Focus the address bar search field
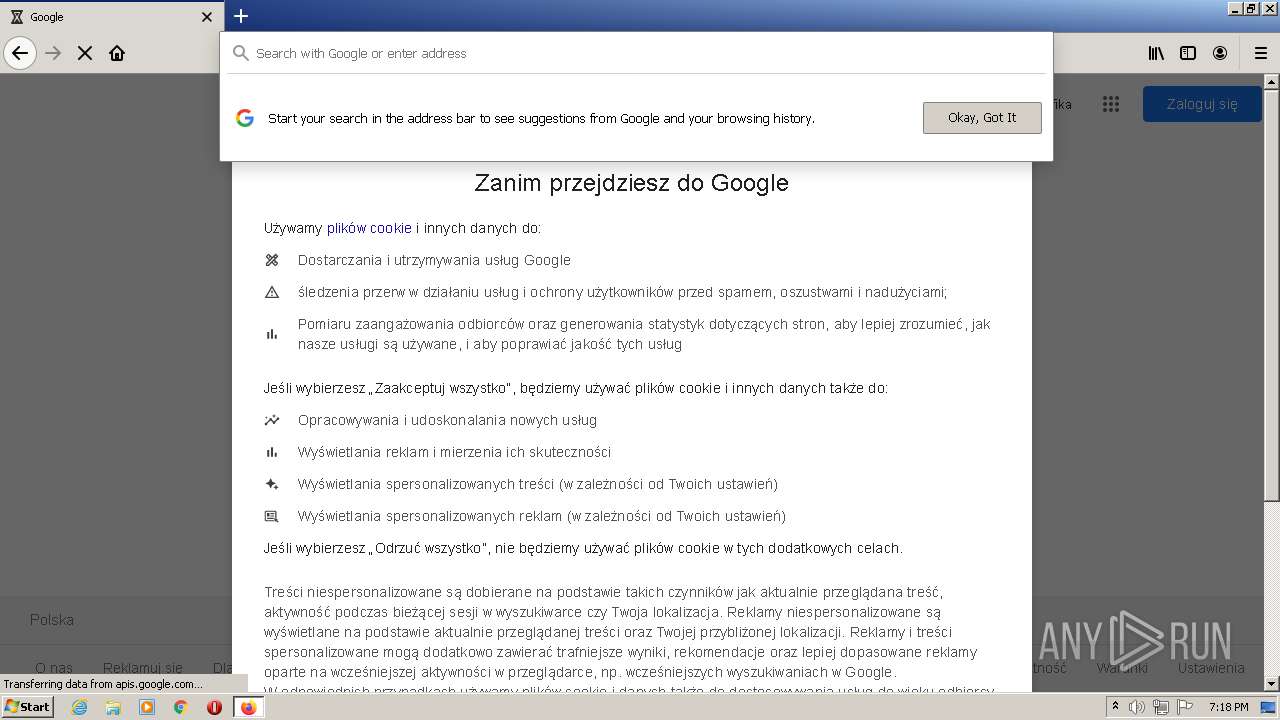 coord(636,53)
